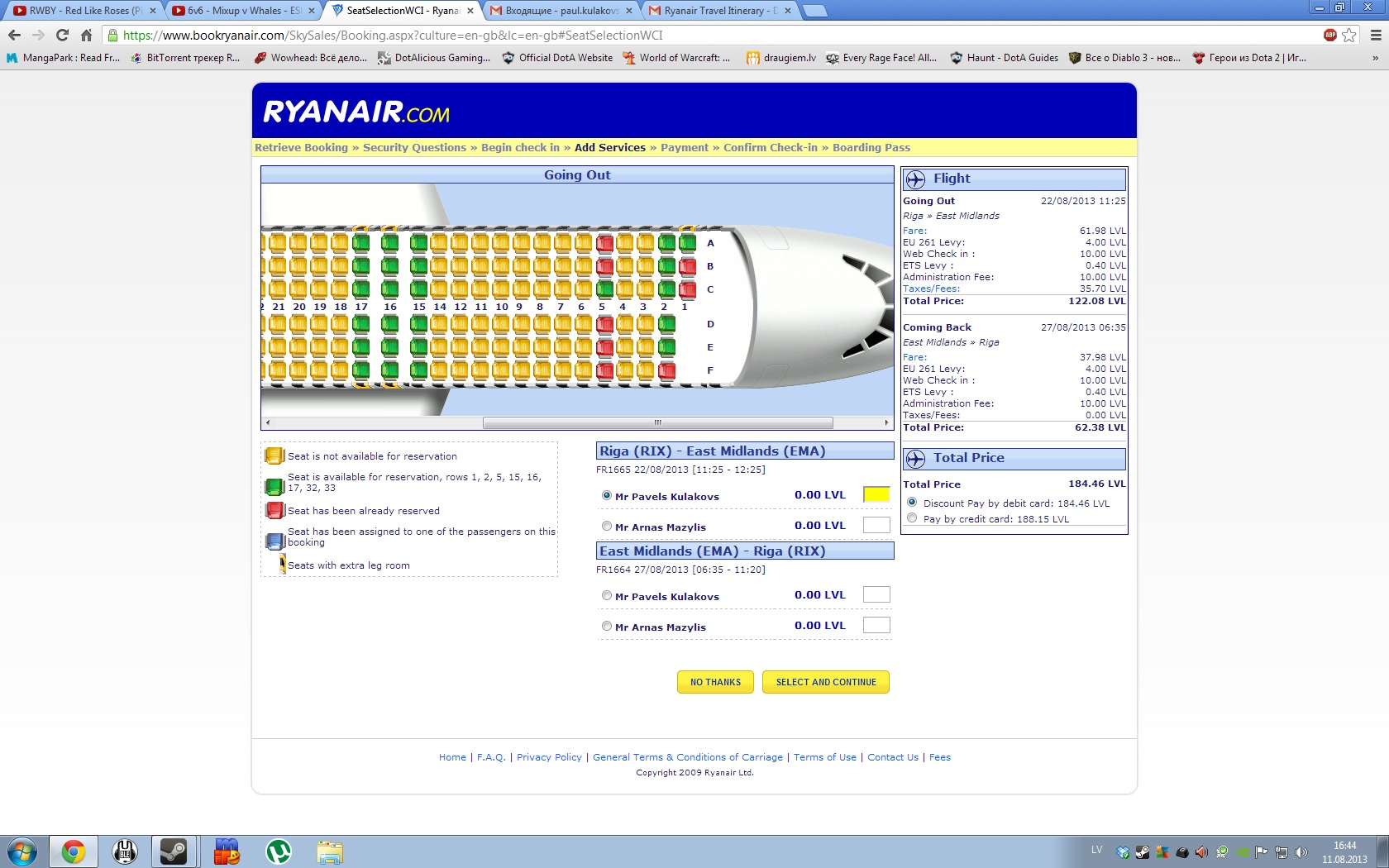Pick green seat 15A on the seat map
Viewport: 1389px width, 868px height.
click(x=418, y=243)
